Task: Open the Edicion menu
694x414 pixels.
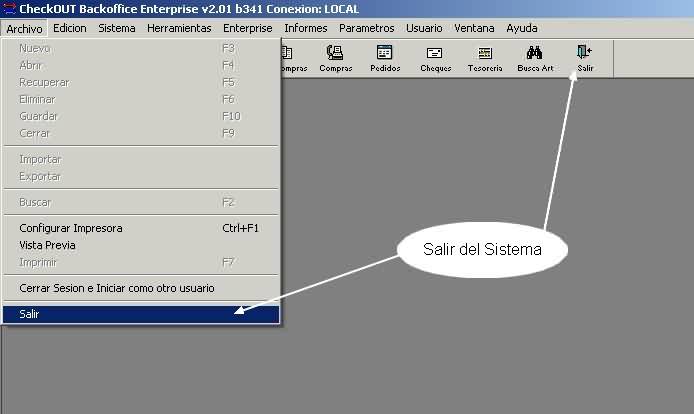Action: (x=69, y=28)
